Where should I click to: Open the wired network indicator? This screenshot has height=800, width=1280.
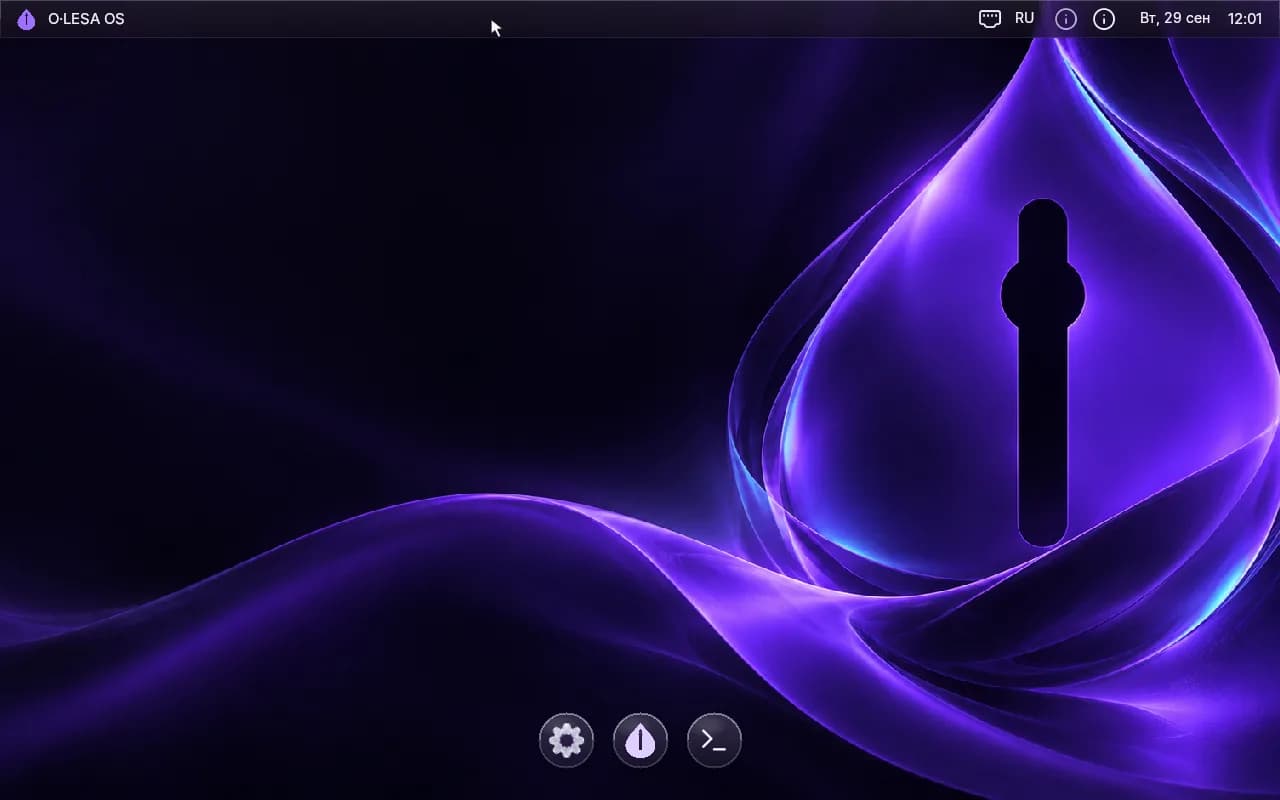pos(989,19)
